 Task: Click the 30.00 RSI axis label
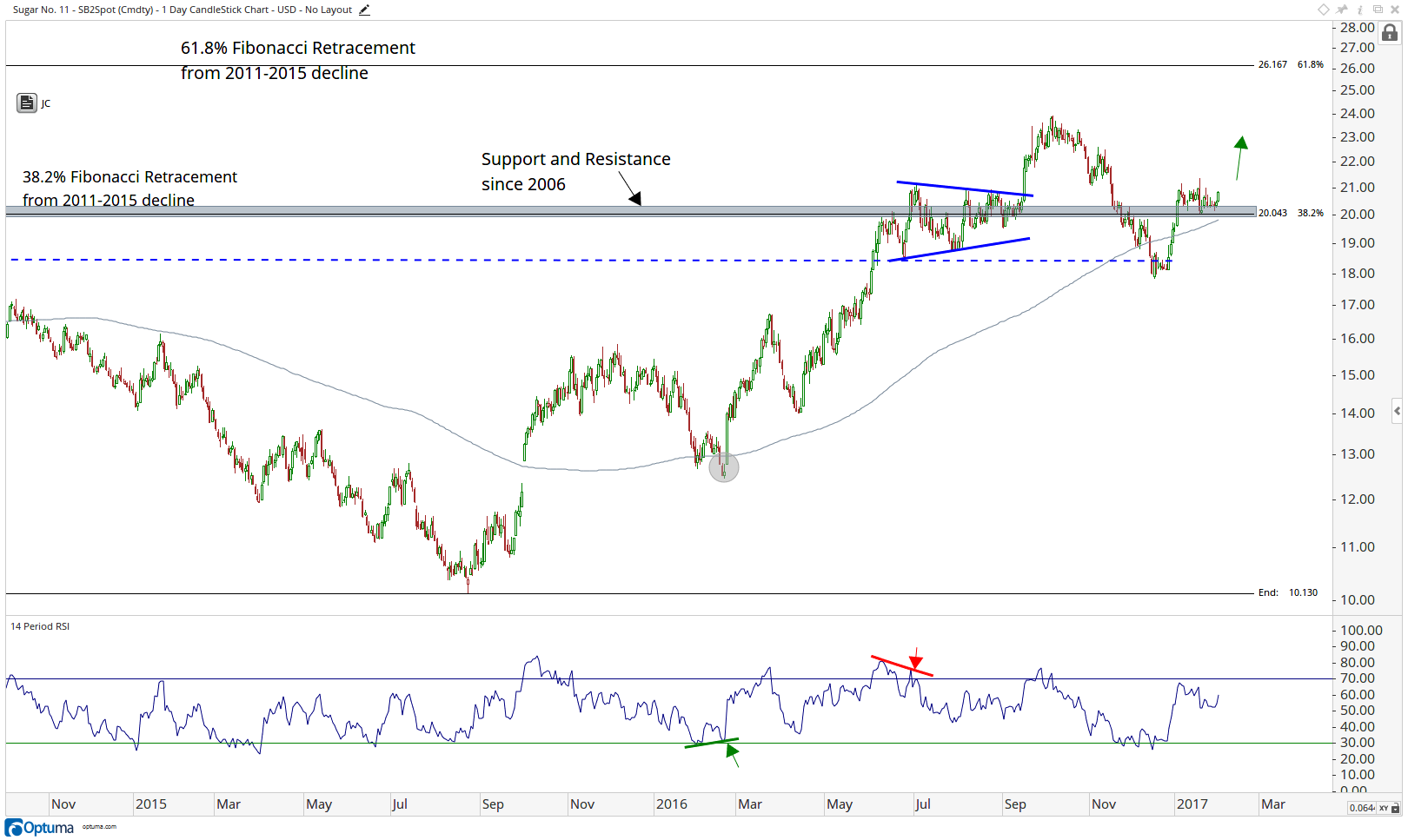(1358, 743)
